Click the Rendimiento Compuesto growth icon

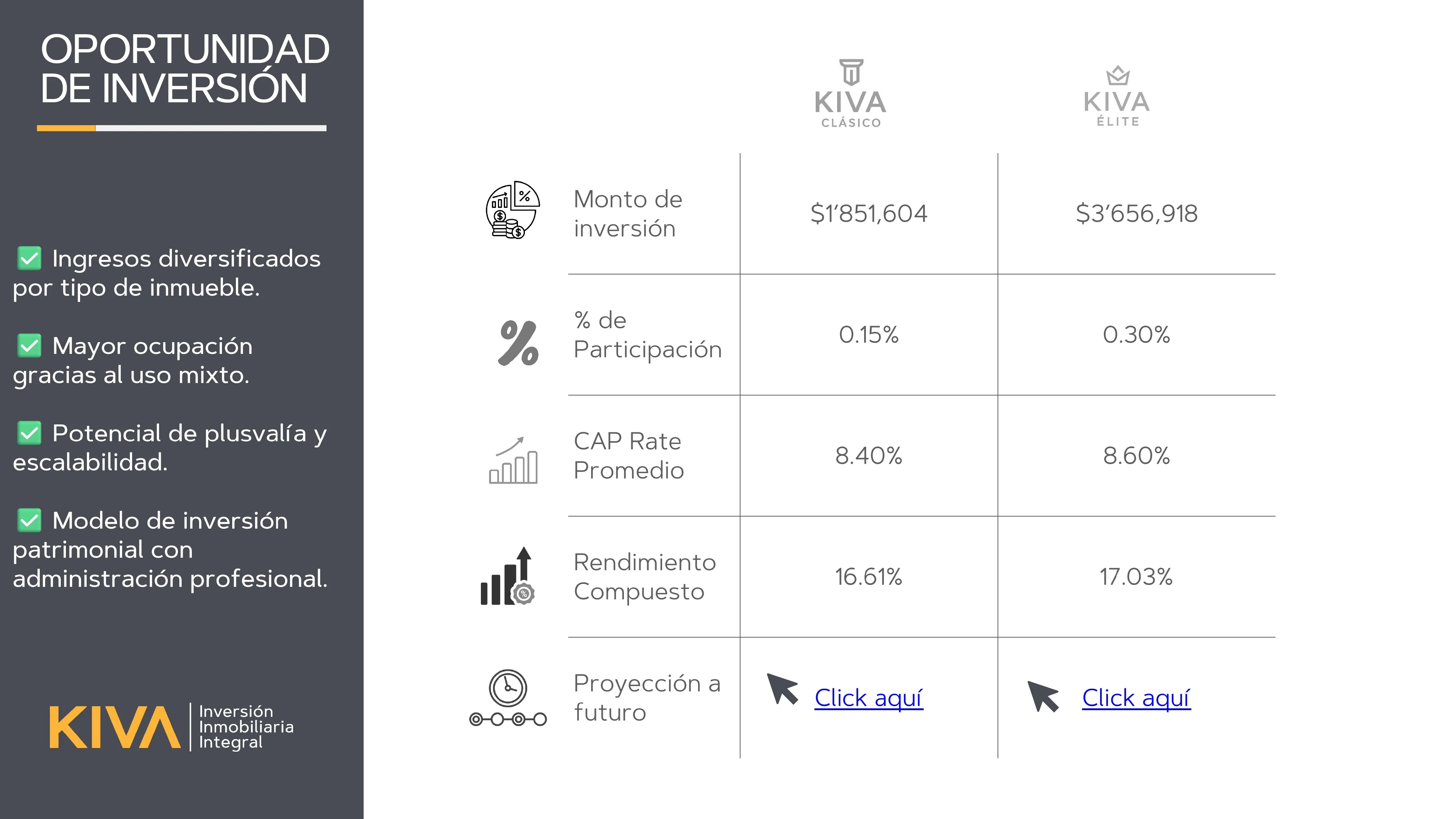pos(507,577)
